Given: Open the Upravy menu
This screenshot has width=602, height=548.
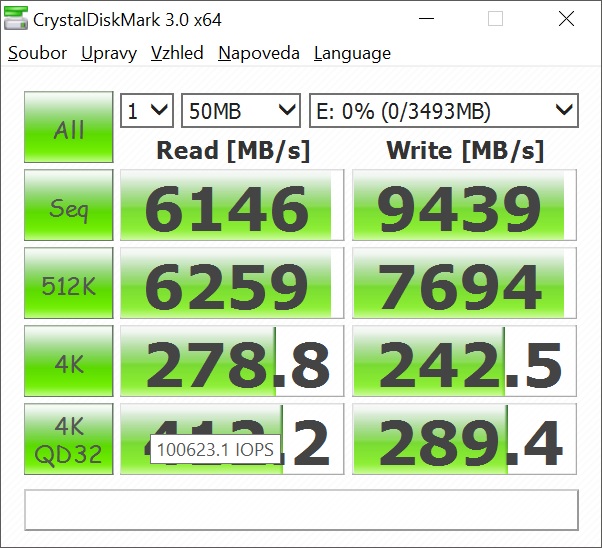Looking at the screenshot, I should [x=109, y=53].
